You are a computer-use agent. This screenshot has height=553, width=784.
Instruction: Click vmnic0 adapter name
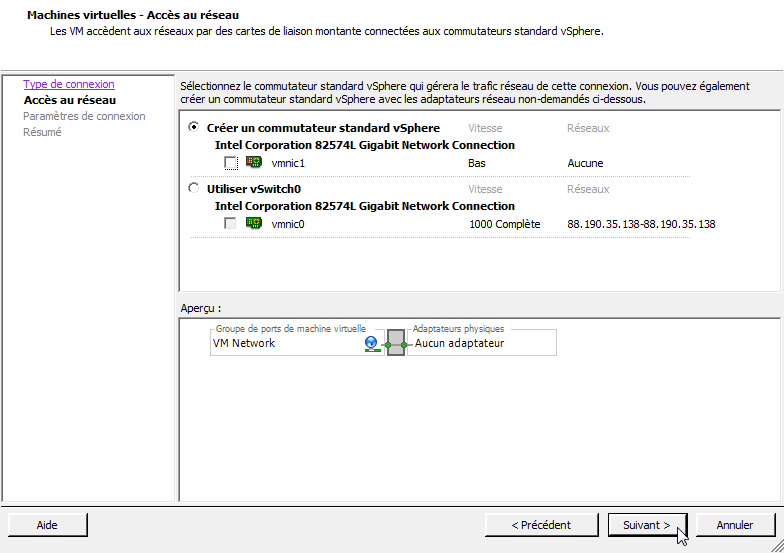tap(288, 224)
